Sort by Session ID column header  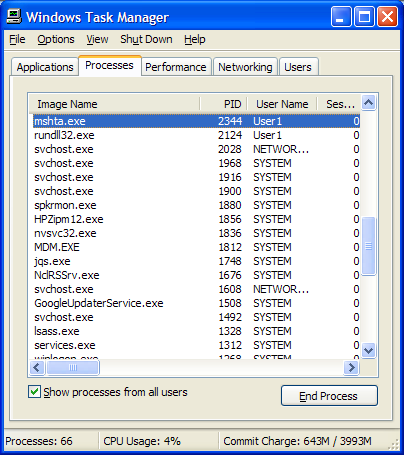[339, 104]
